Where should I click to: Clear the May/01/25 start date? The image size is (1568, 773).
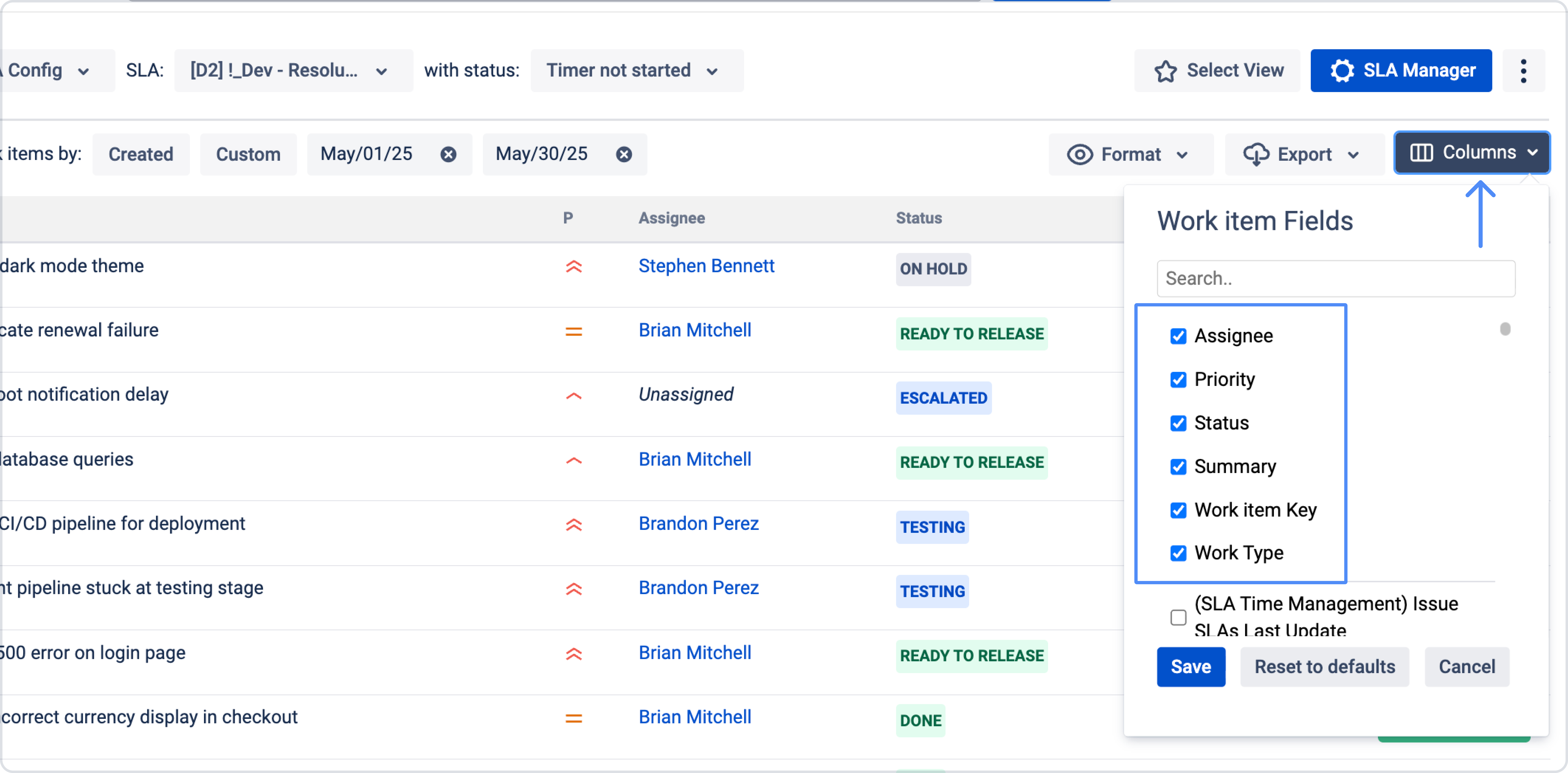[449, 154]
